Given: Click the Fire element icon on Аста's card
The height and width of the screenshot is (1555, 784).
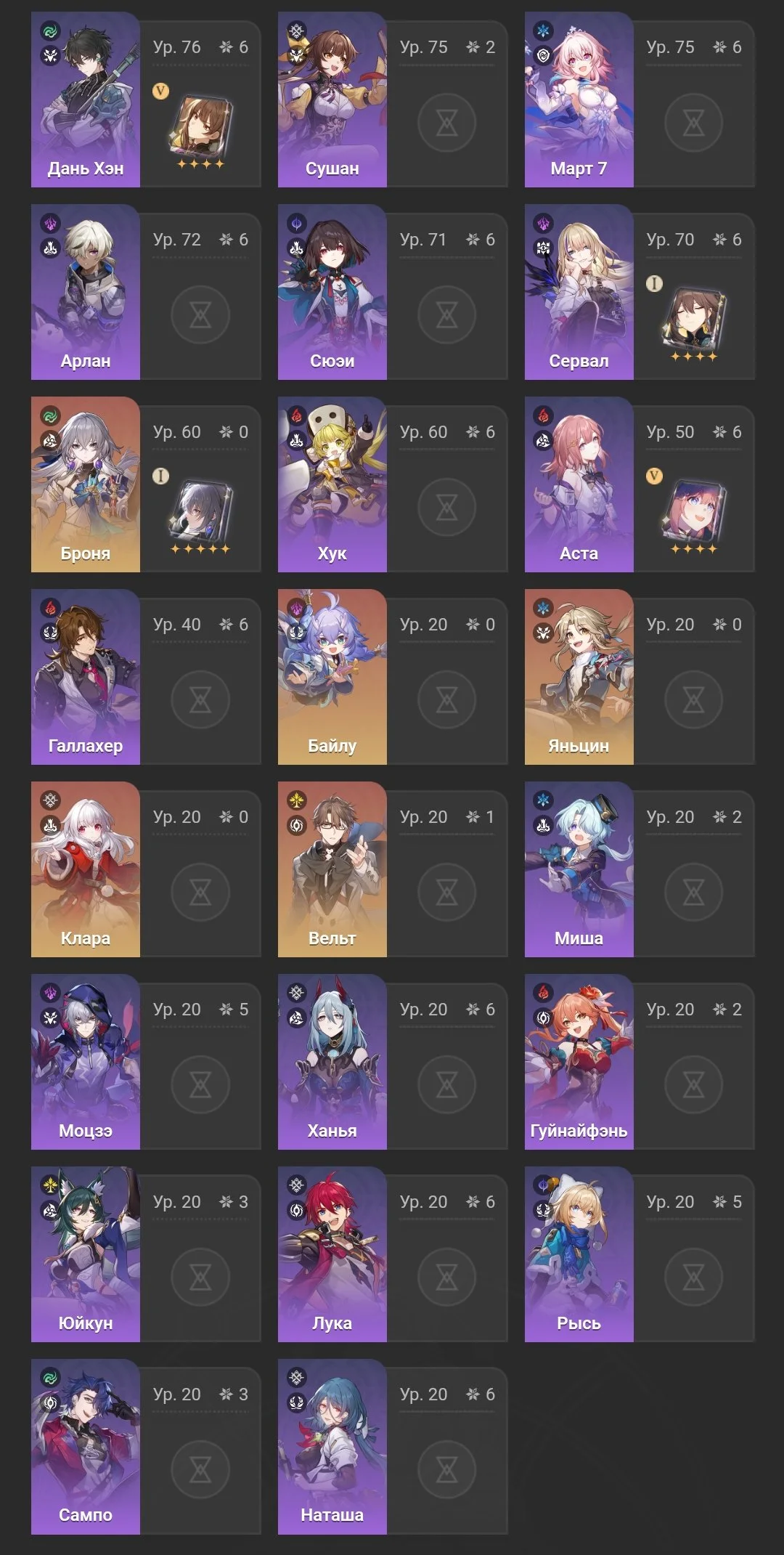Looking at the screenshot, I should [544, 417].
